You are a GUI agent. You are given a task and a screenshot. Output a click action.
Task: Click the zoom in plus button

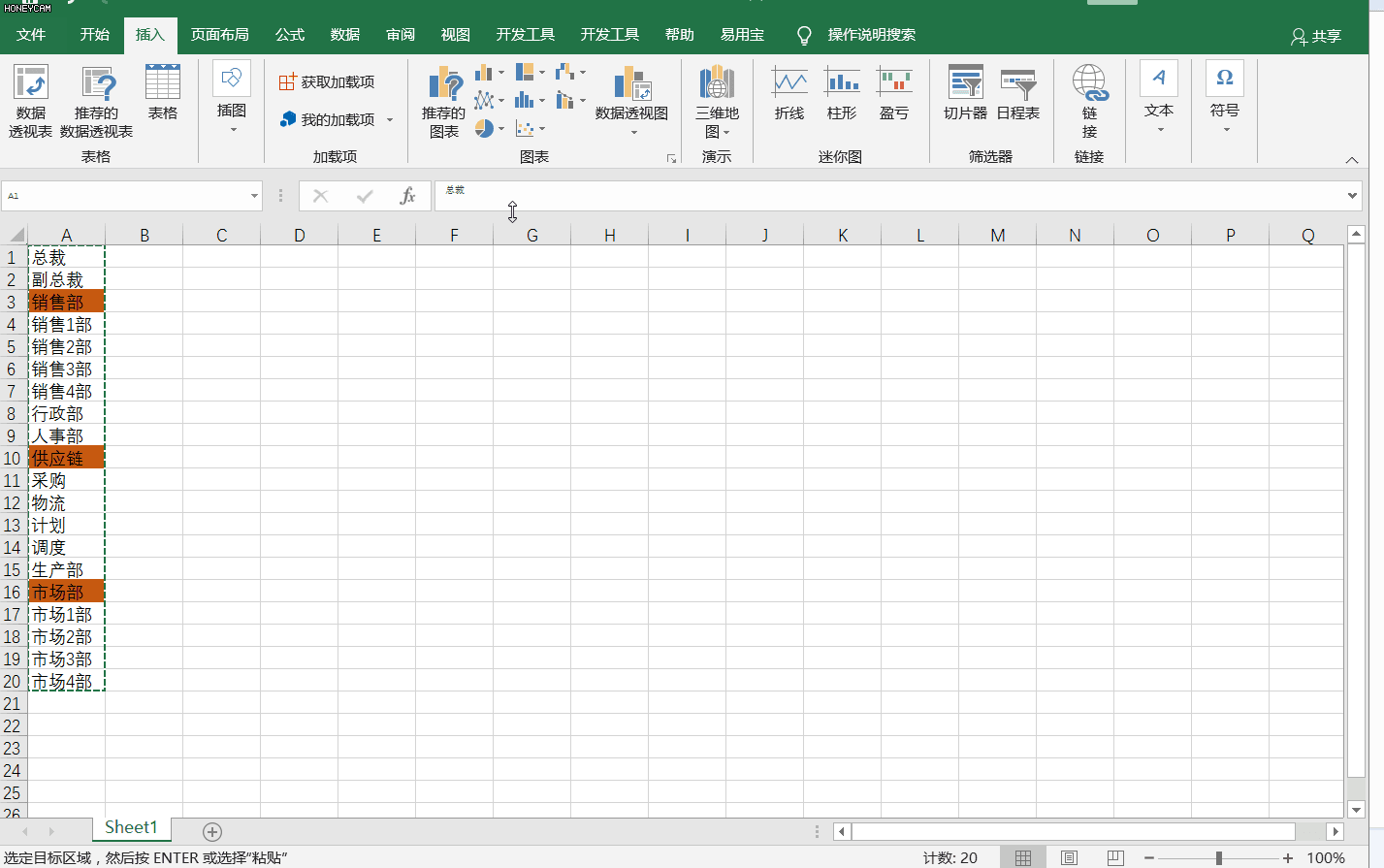coord(1288,858)
